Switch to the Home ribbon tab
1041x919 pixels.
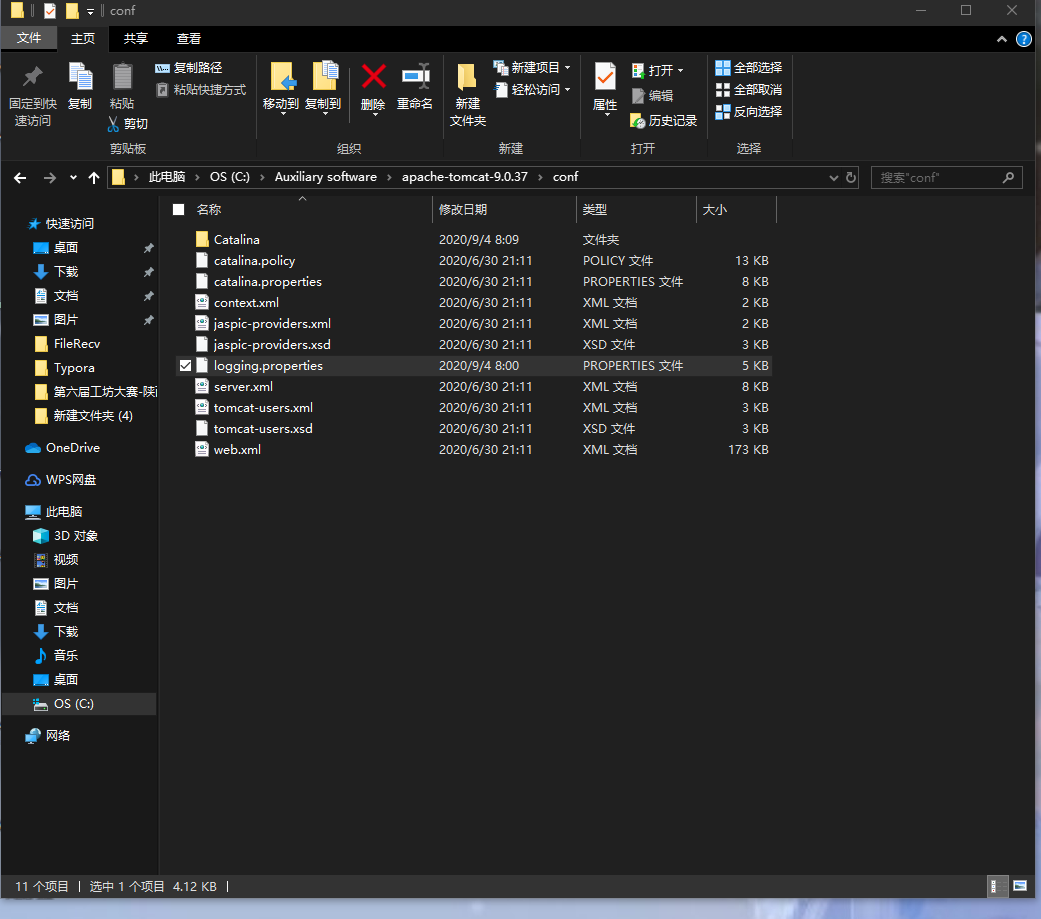pos(83,39)
